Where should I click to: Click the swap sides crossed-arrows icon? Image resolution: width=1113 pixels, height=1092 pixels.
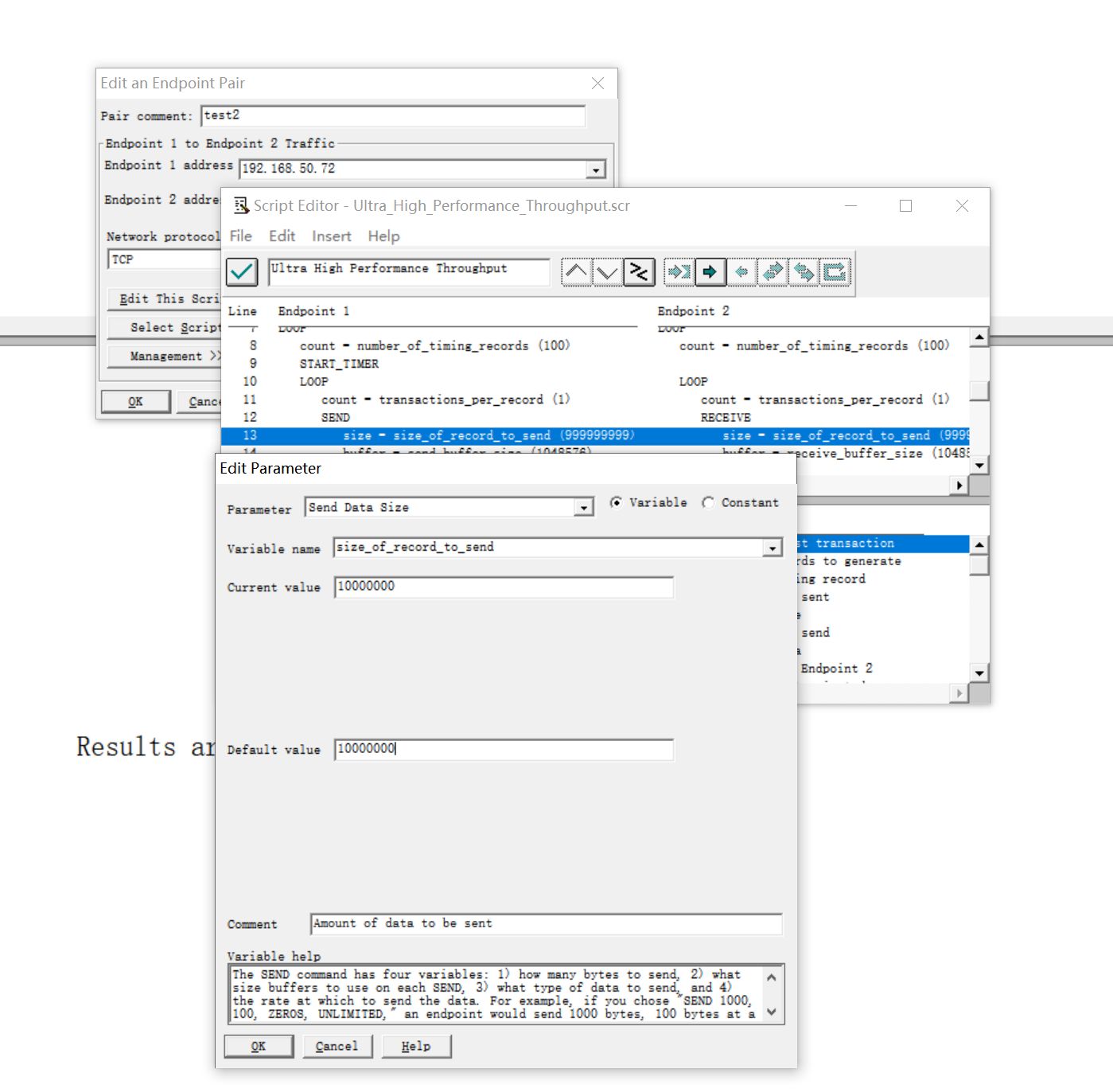639,272
